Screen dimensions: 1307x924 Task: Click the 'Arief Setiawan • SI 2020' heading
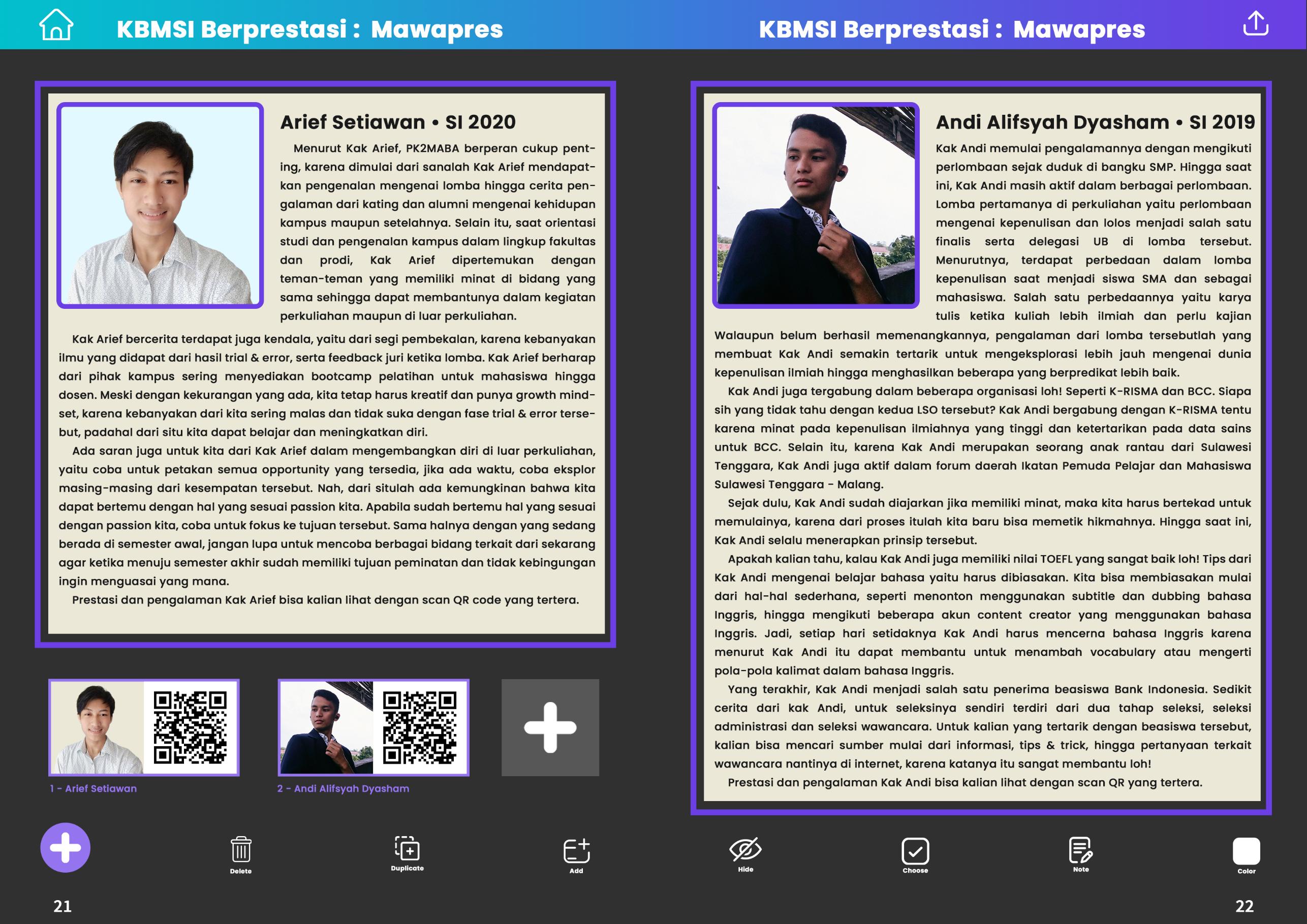[397, 122]
